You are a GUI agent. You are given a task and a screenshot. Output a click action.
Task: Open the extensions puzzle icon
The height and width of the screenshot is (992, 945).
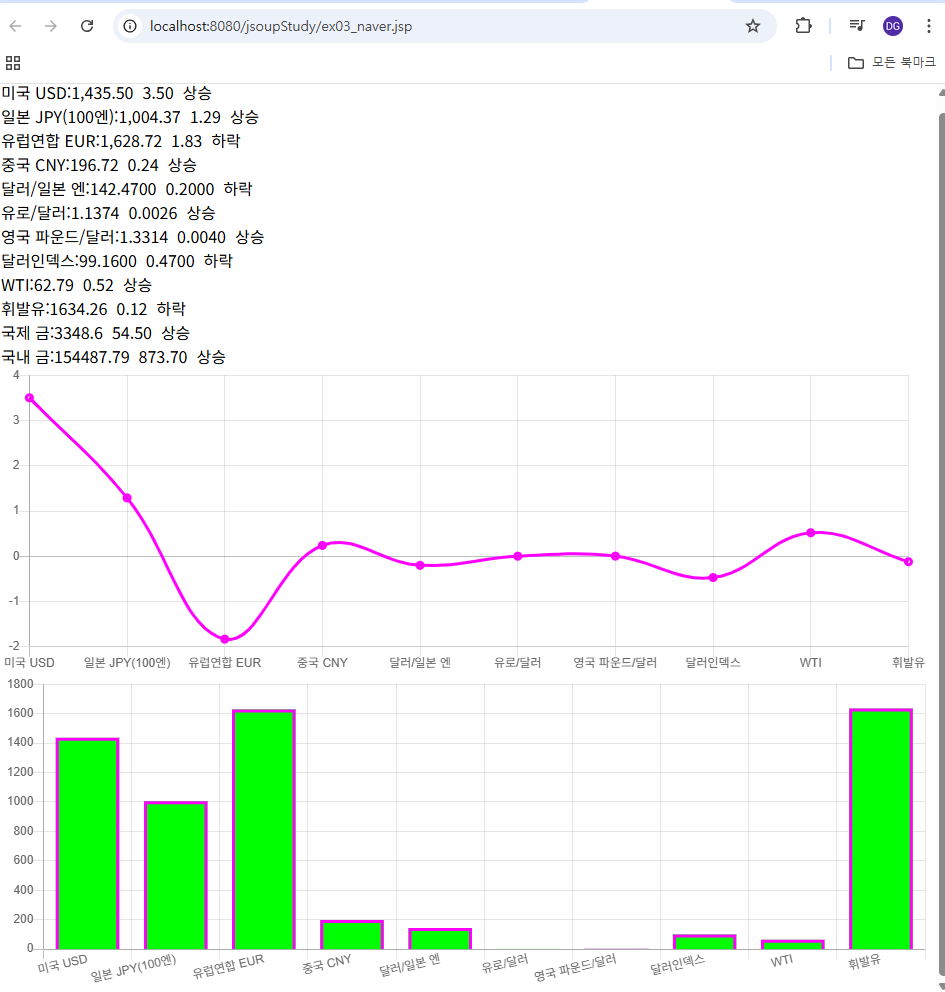click(803, 26)
